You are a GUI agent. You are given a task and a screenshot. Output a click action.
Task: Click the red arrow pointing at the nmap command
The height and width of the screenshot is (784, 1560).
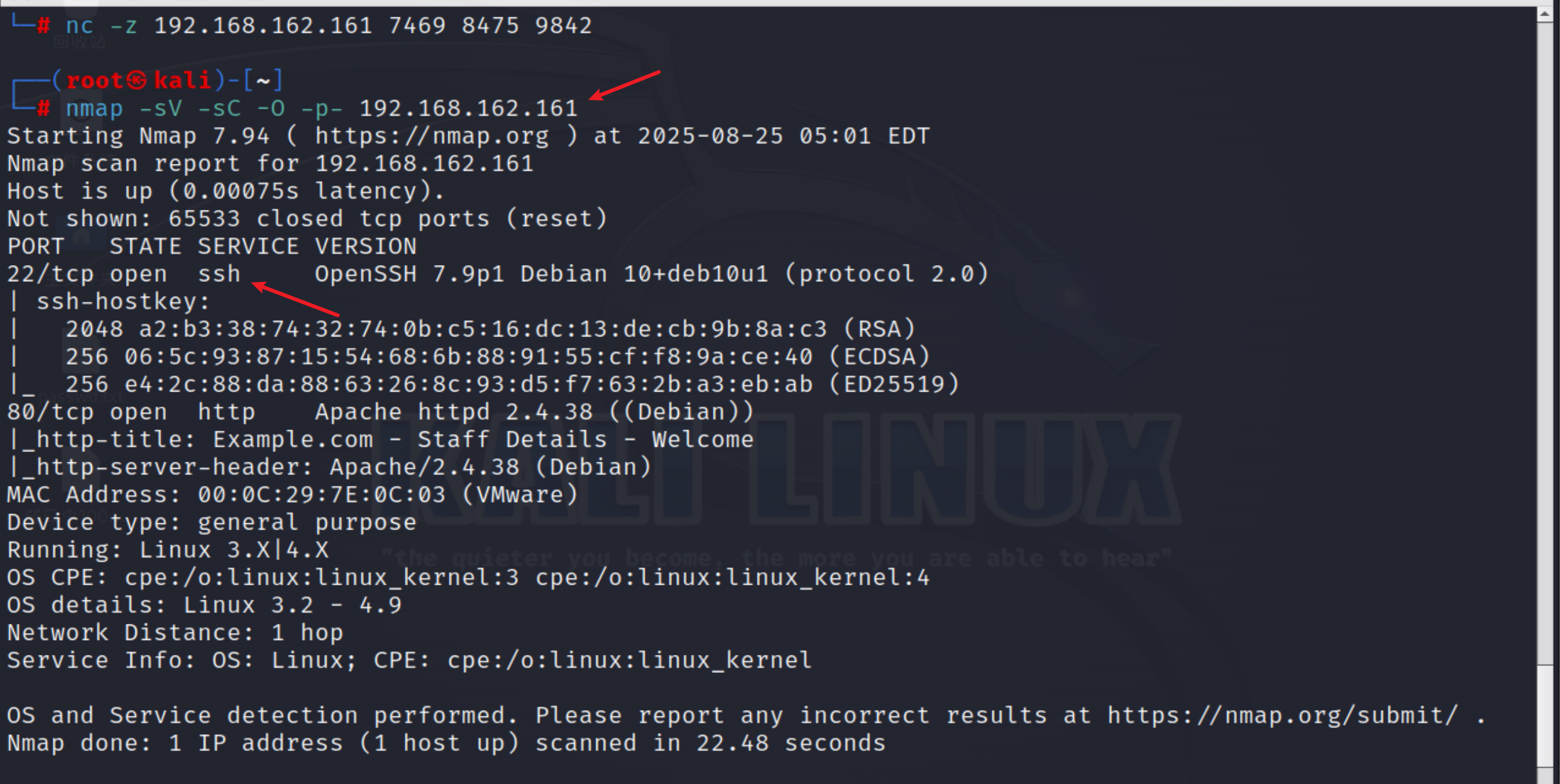click(624, 85)
